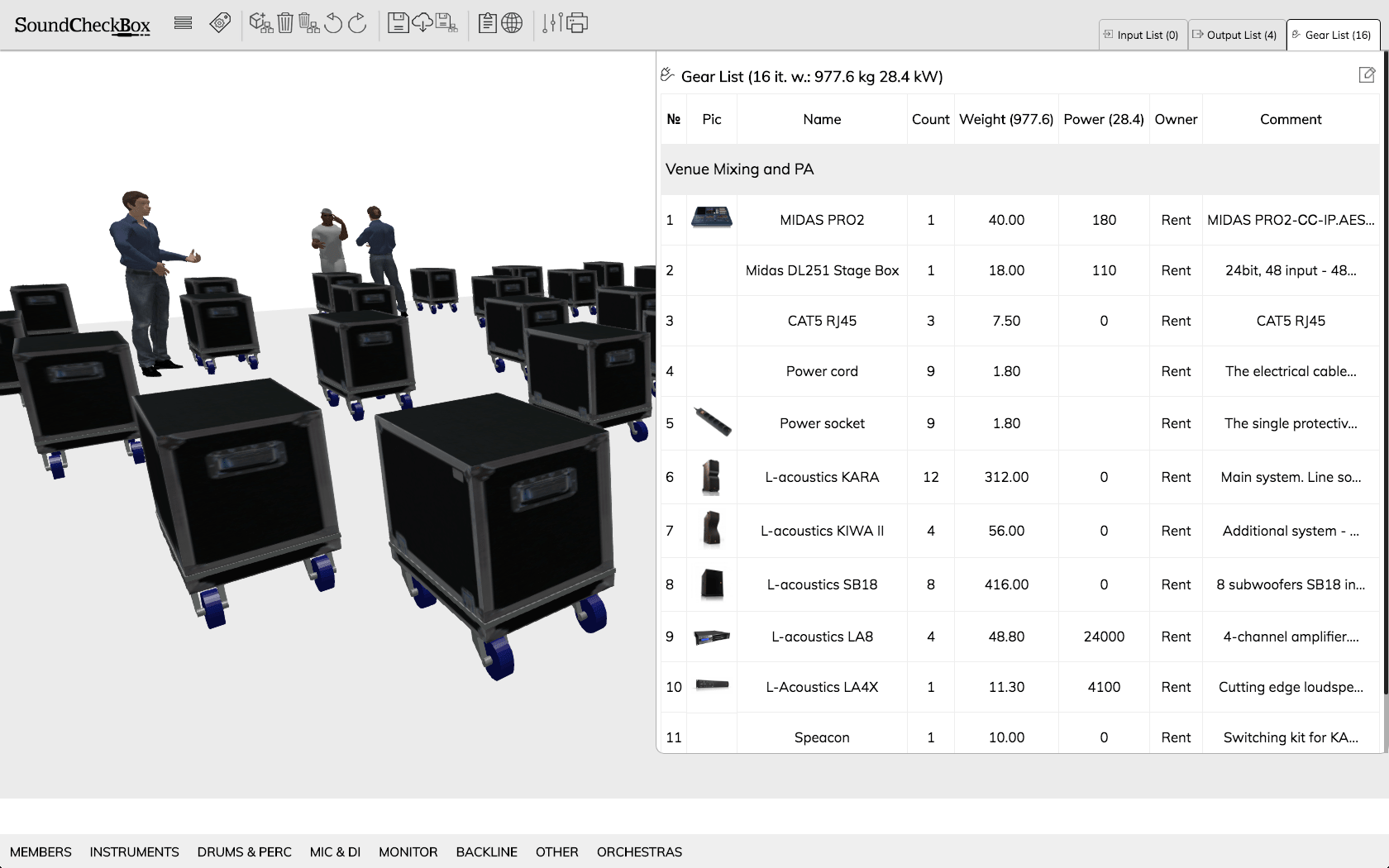Viewport: 1389px width, 868px height.
Task: Switch to the Output List tab
Action: (1236, 35)
